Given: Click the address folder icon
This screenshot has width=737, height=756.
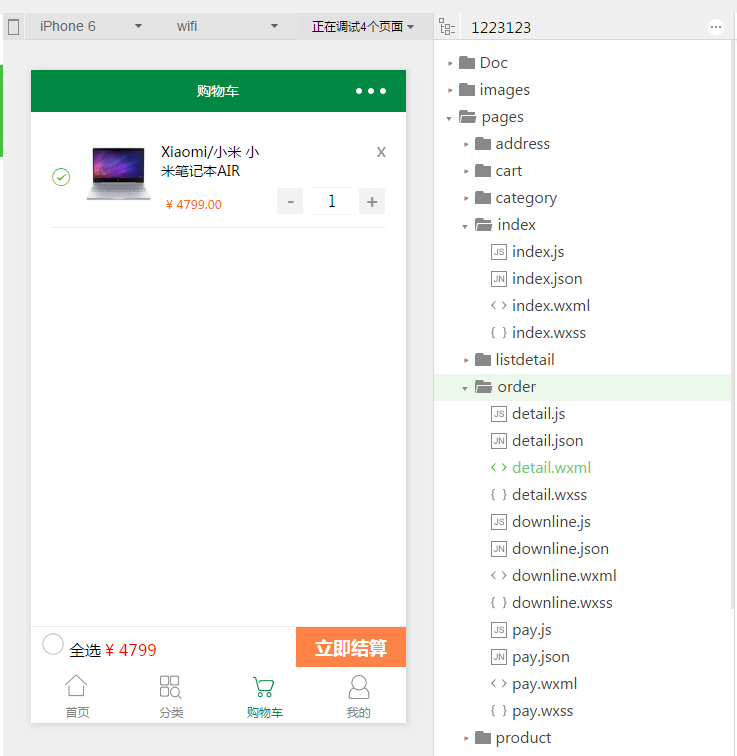Looking at the screenshot, I should tap(482, 143).
